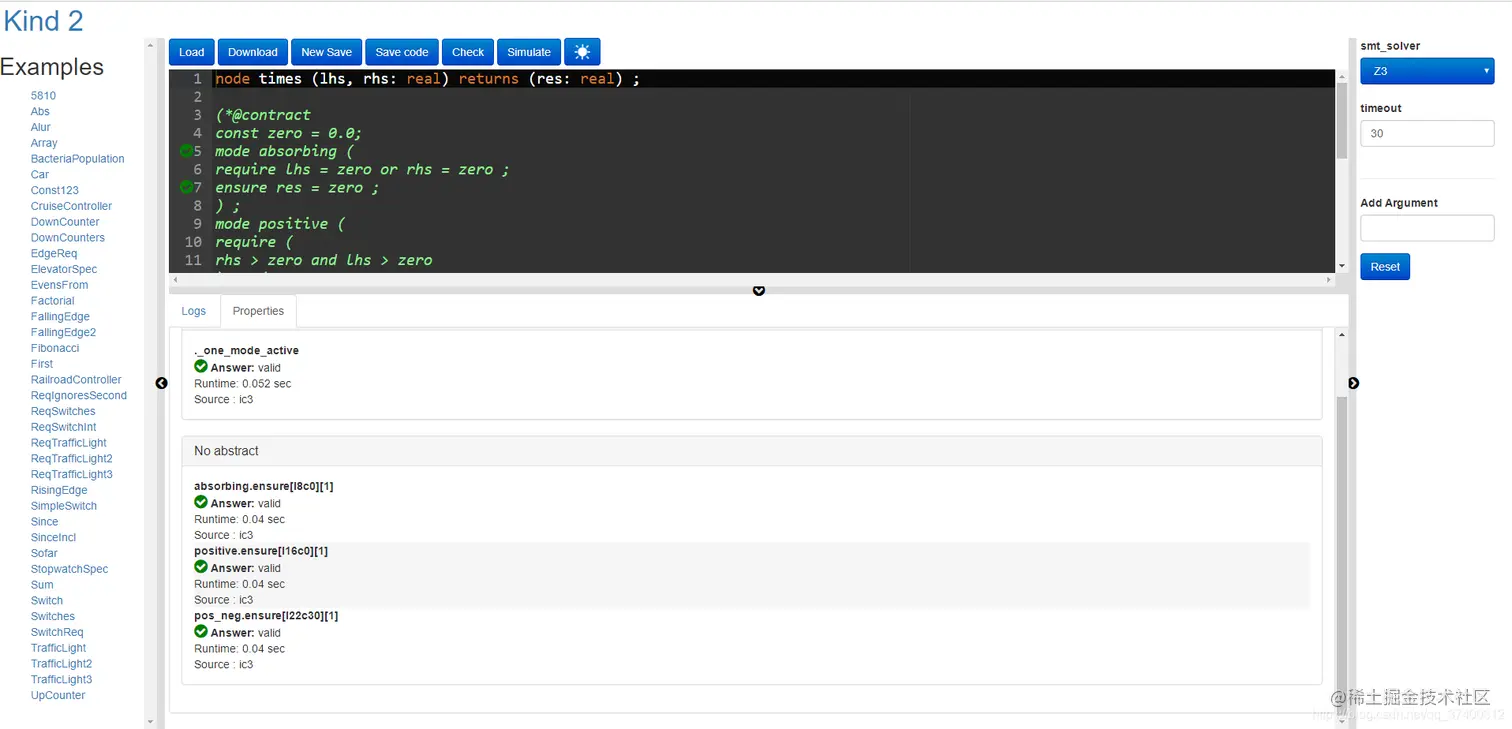Click the New Save button

pyautogui.click(x=327, y=52)
